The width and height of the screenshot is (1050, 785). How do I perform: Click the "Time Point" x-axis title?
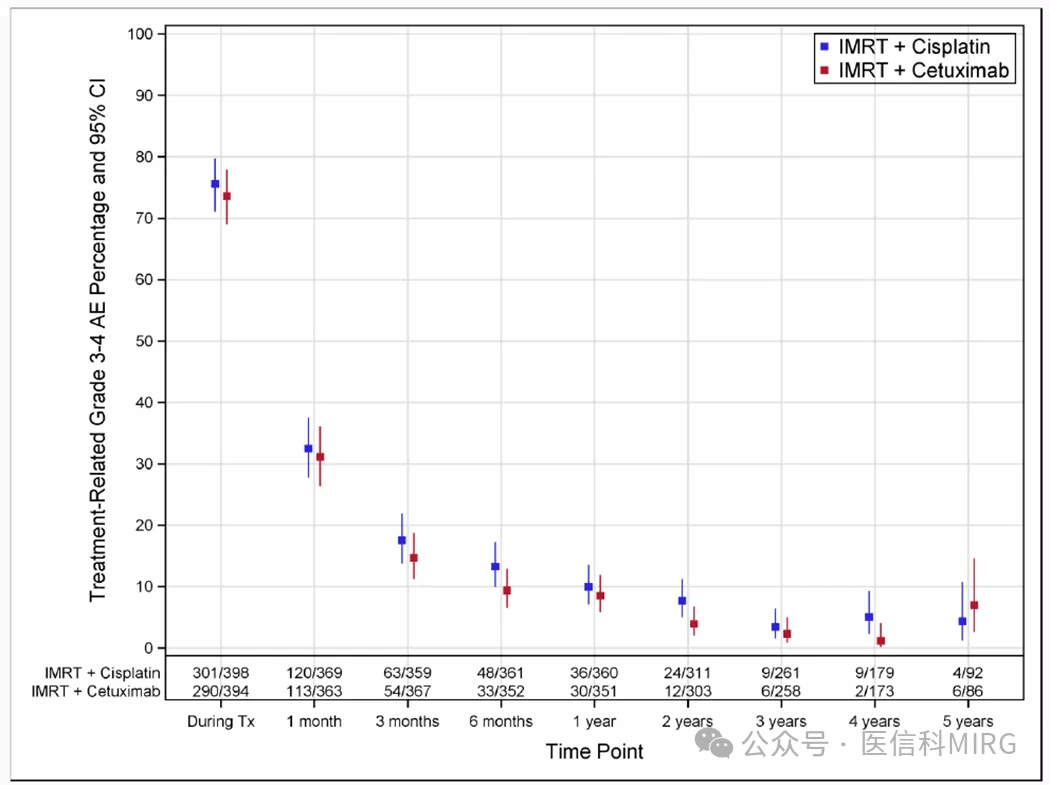(594, 751)
